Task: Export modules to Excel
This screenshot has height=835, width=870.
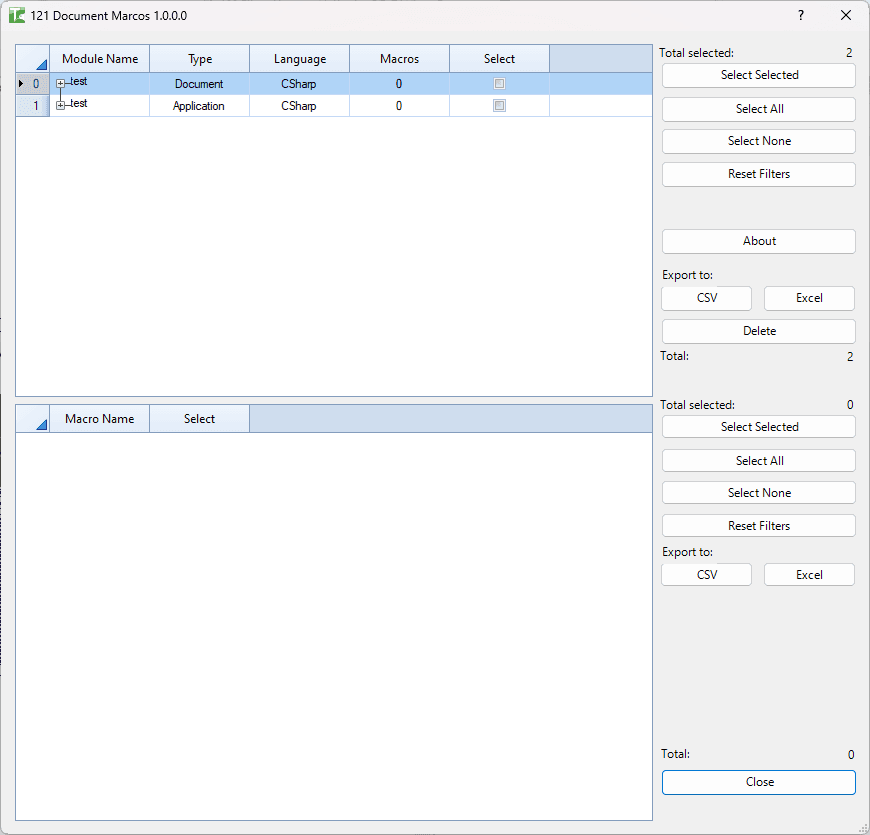Action: pos(809,298)
